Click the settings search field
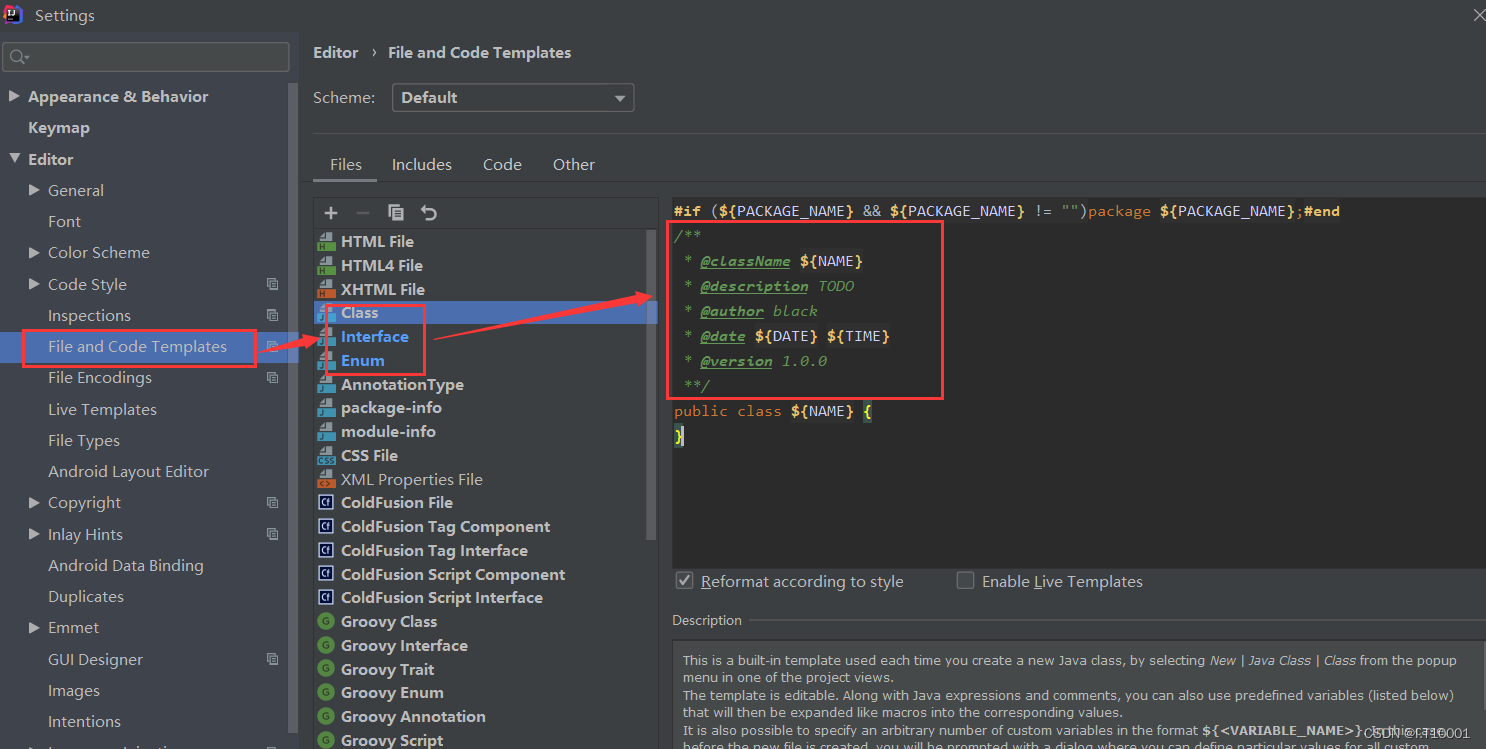This screenshot has height=749, width=1486. click(x=146, y=57)
